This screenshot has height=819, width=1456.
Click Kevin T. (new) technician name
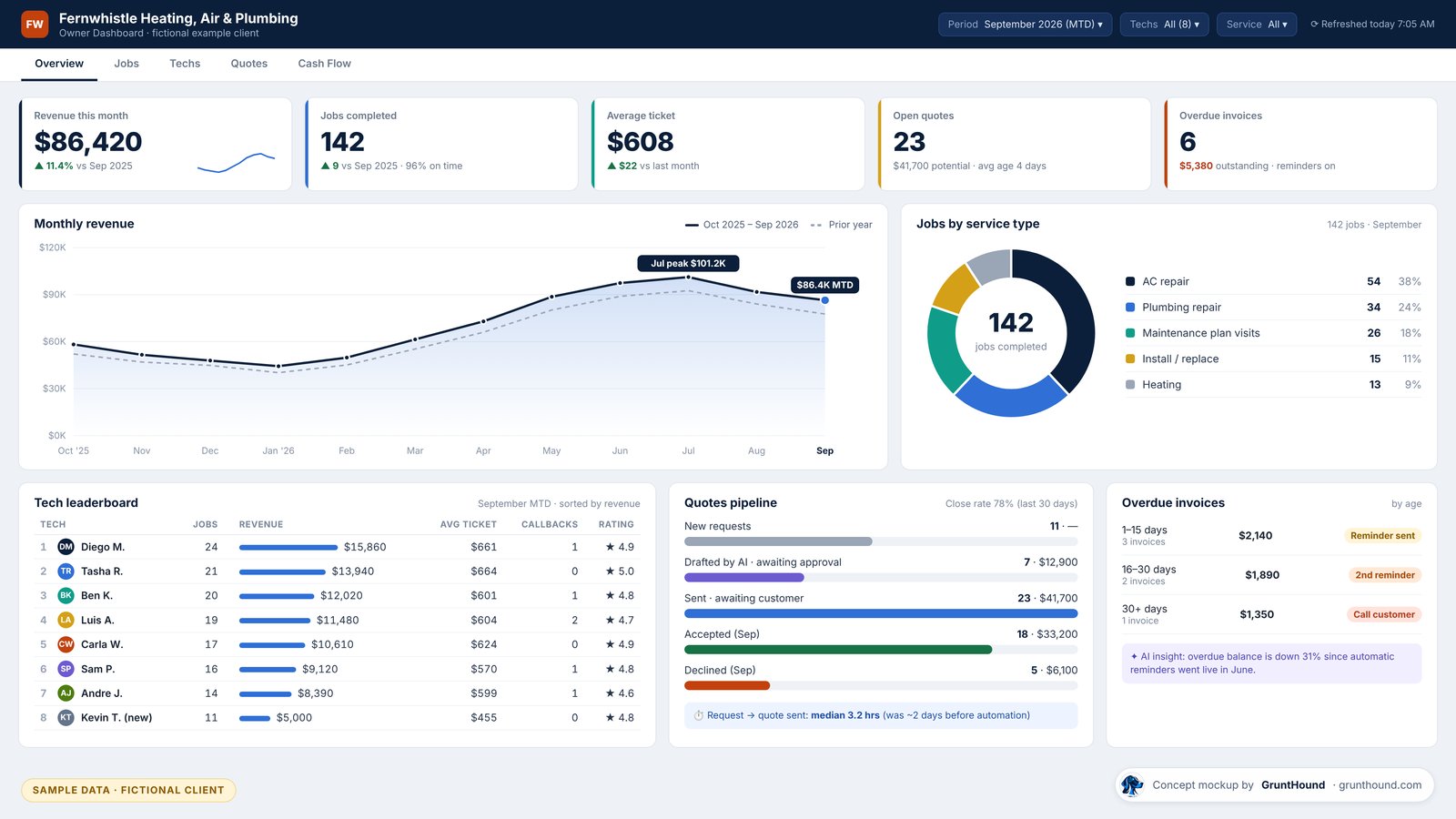116,718
